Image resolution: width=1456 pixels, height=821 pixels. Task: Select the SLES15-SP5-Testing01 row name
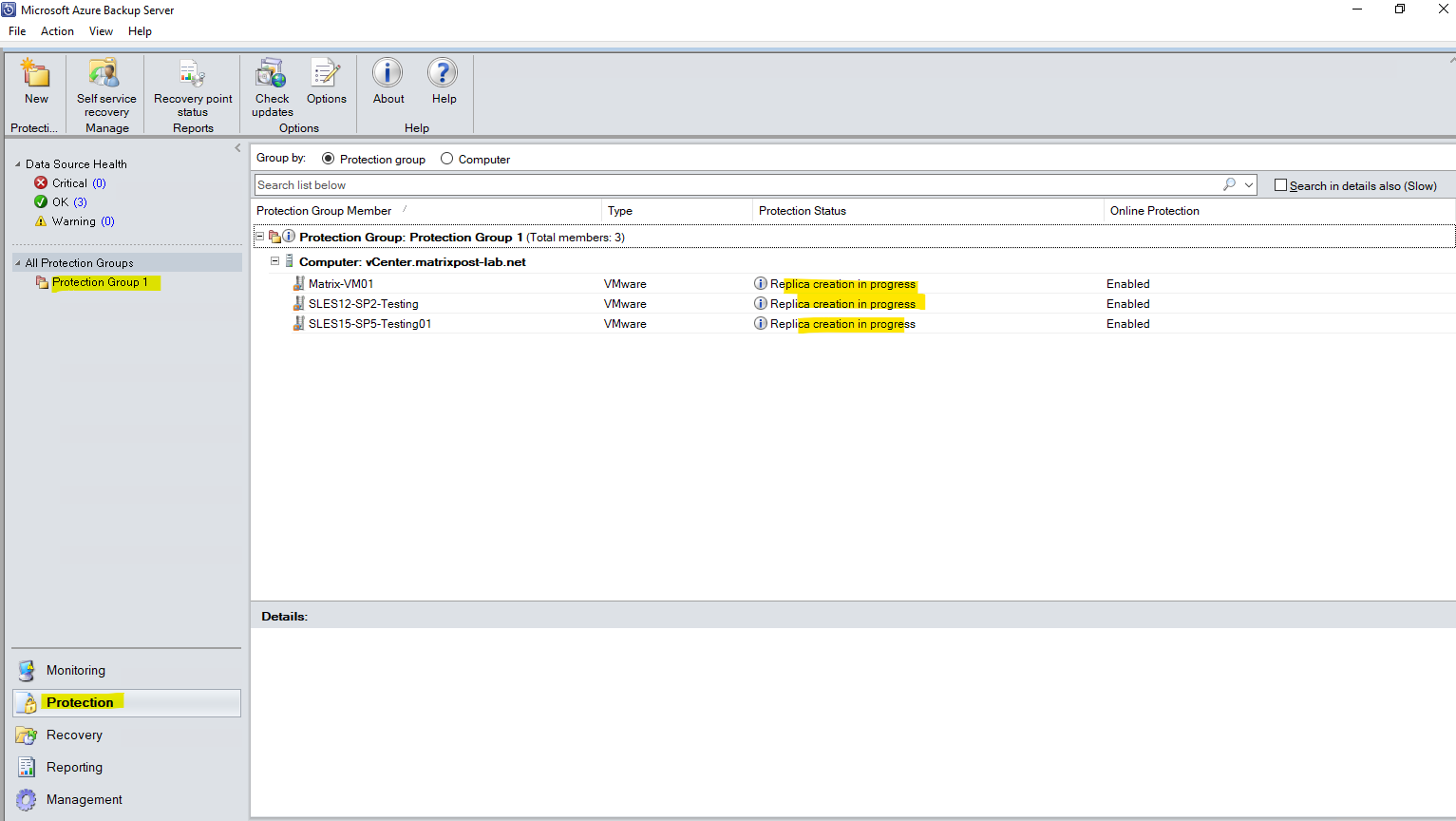(370, 323)
